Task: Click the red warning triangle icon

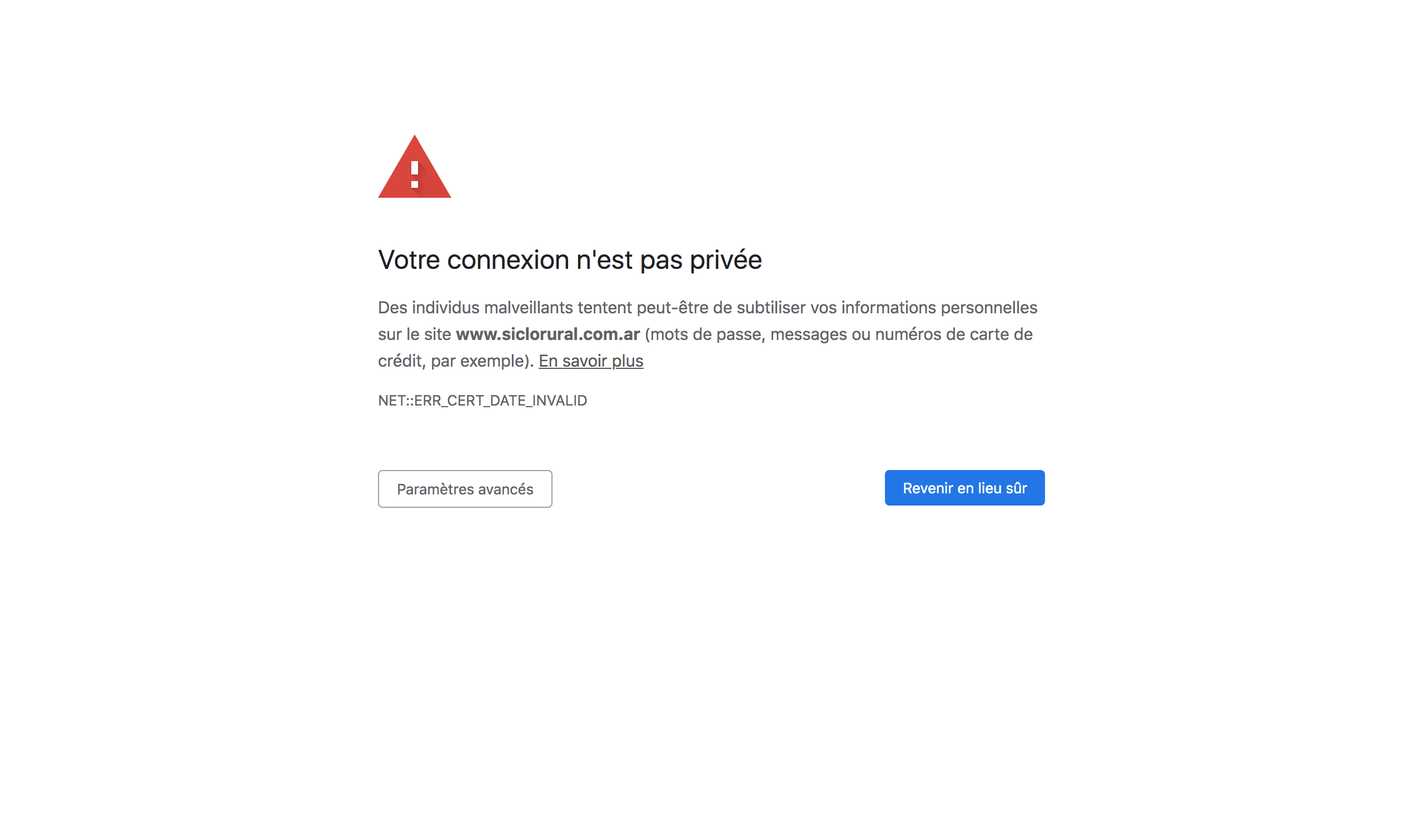Action: tap(415, 167)
